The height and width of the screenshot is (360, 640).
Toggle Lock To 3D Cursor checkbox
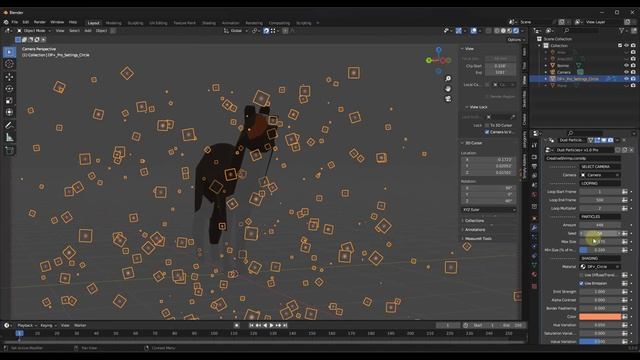(x=487, y=125)
